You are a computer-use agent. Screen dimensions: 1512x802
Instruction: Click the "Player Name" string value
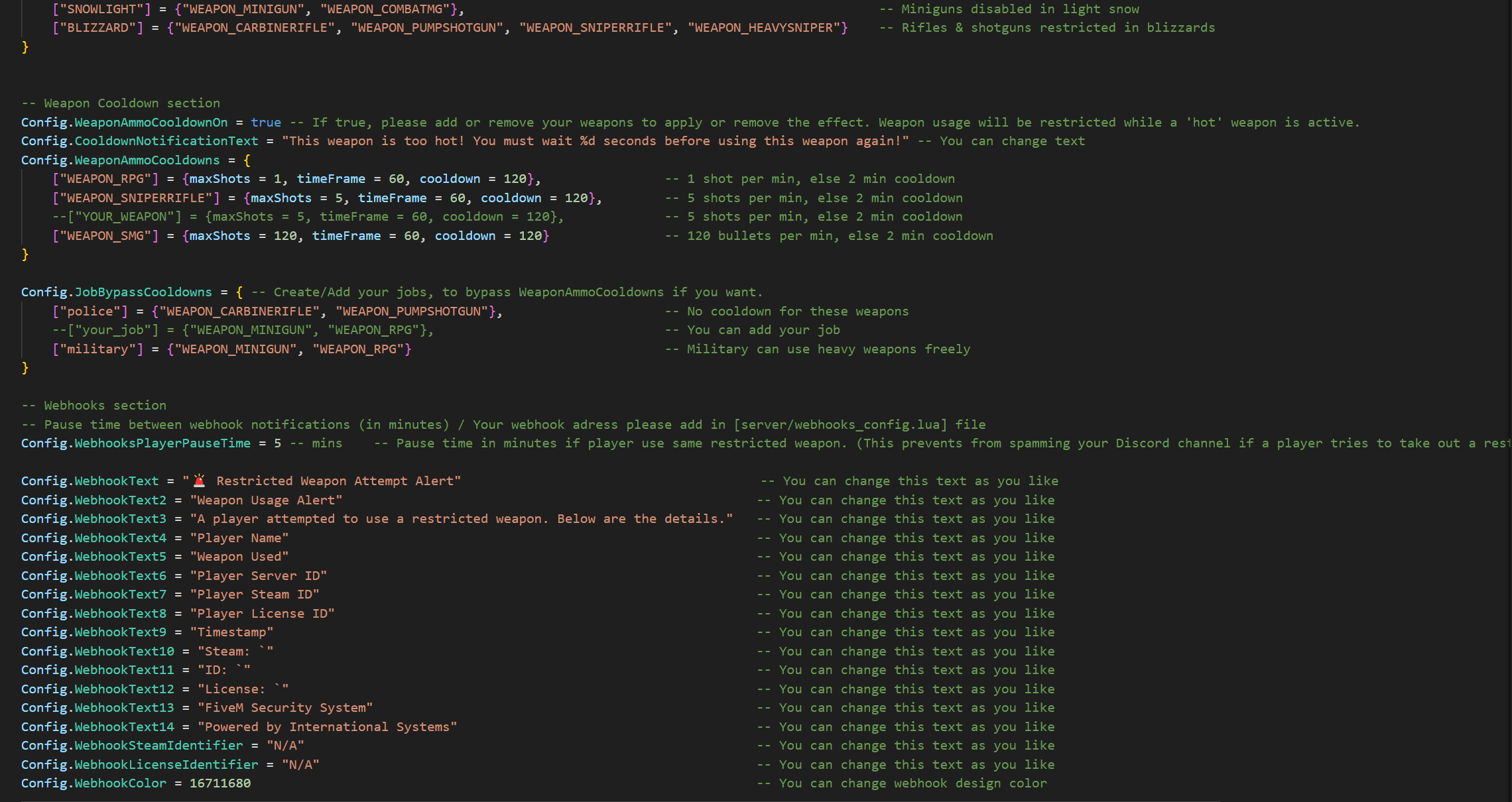239,538
